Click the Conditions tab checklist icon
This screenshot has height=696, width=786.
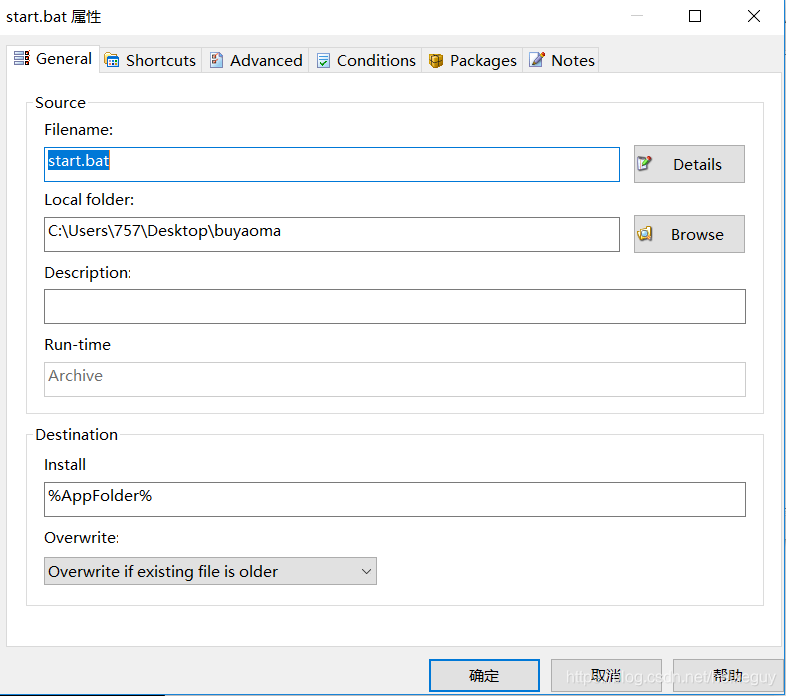pyautogui.click(x=323, y=61)
